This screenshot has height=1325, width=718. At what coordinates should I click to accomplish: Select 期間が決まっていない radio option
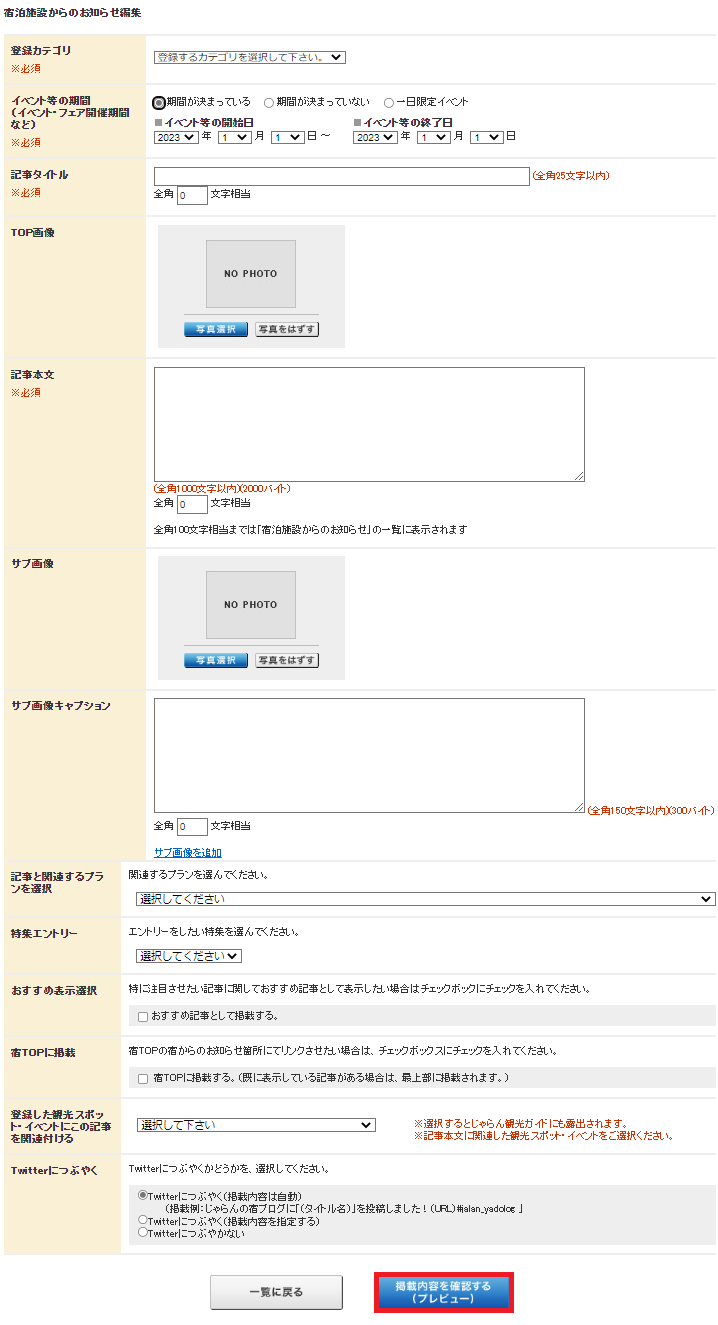pyautogui.click(x=269, y=102)
